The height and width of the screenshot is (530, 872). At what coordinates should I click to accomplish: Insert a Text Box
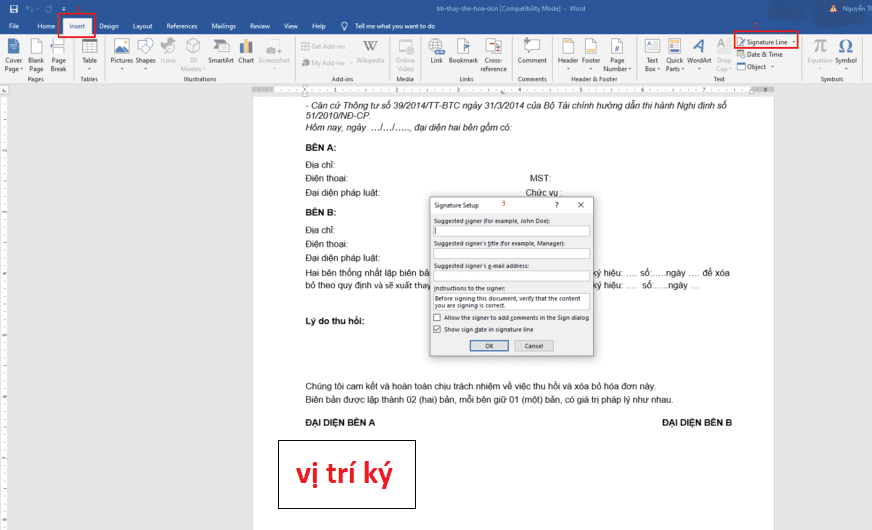click(x=652, y=56)
